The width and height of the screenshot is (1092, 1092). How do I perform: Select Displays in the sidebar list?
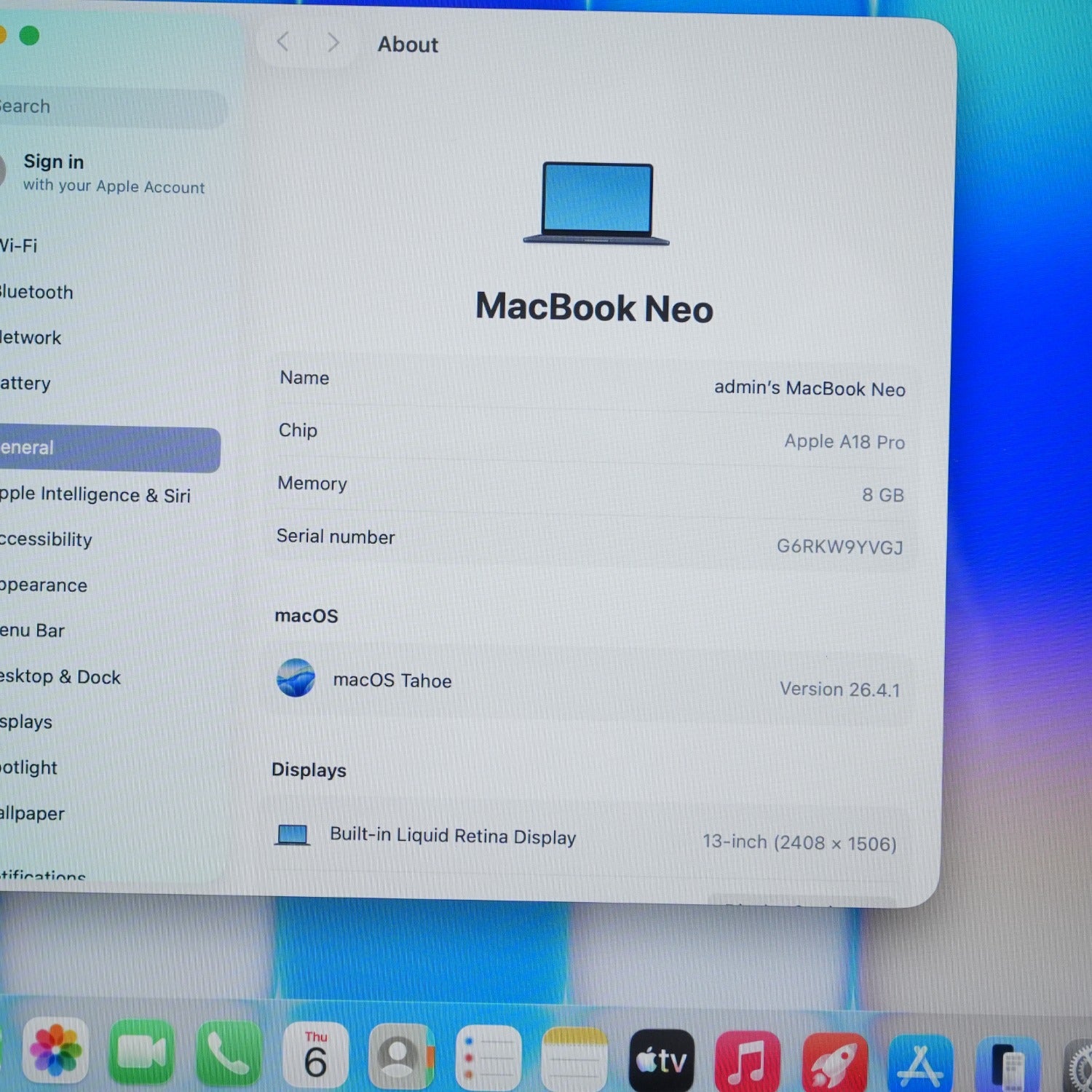26,722
